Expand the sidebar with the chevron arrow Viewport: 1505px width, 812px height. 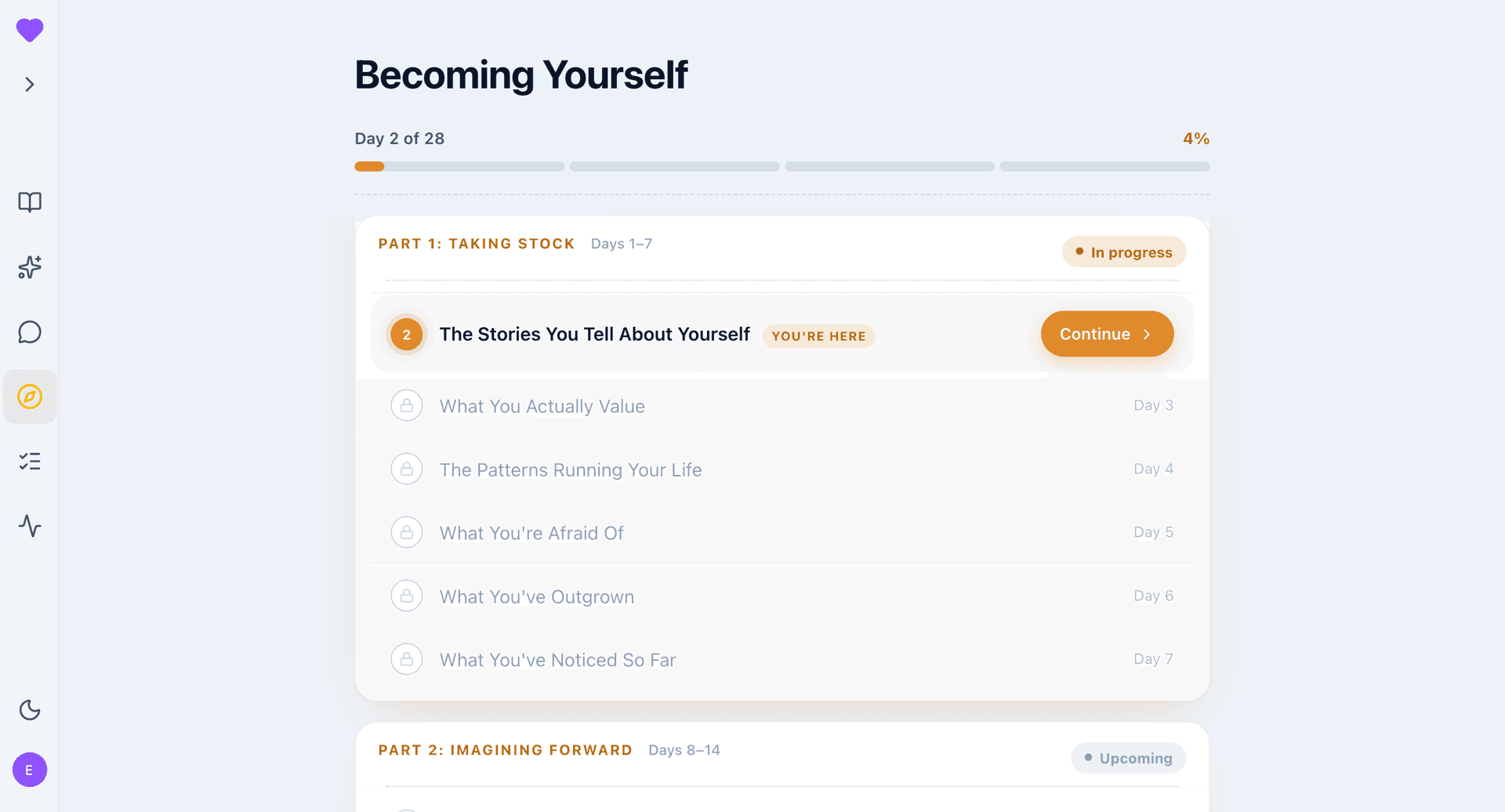[x=30, y=84]
